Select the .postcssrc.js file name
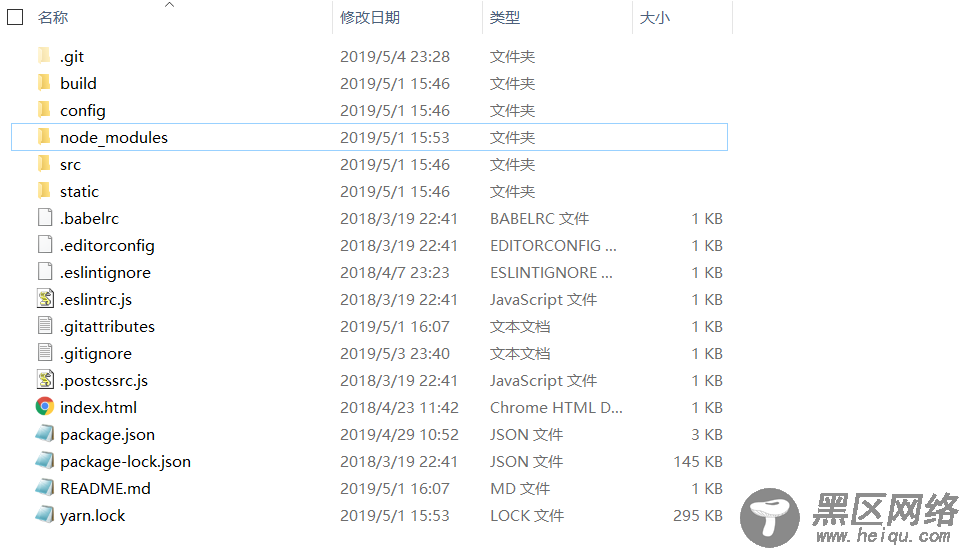The image size is (972, 553). point(104,380)
